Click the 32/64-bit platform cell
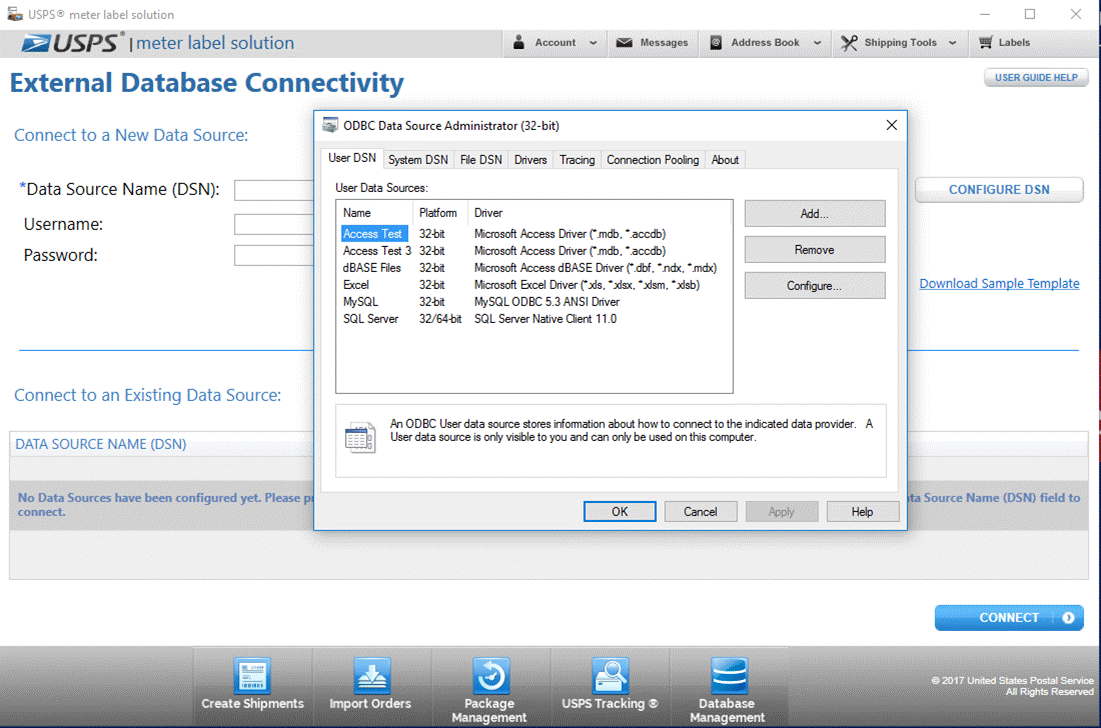Screen dimensions: 1101x728 440,319
